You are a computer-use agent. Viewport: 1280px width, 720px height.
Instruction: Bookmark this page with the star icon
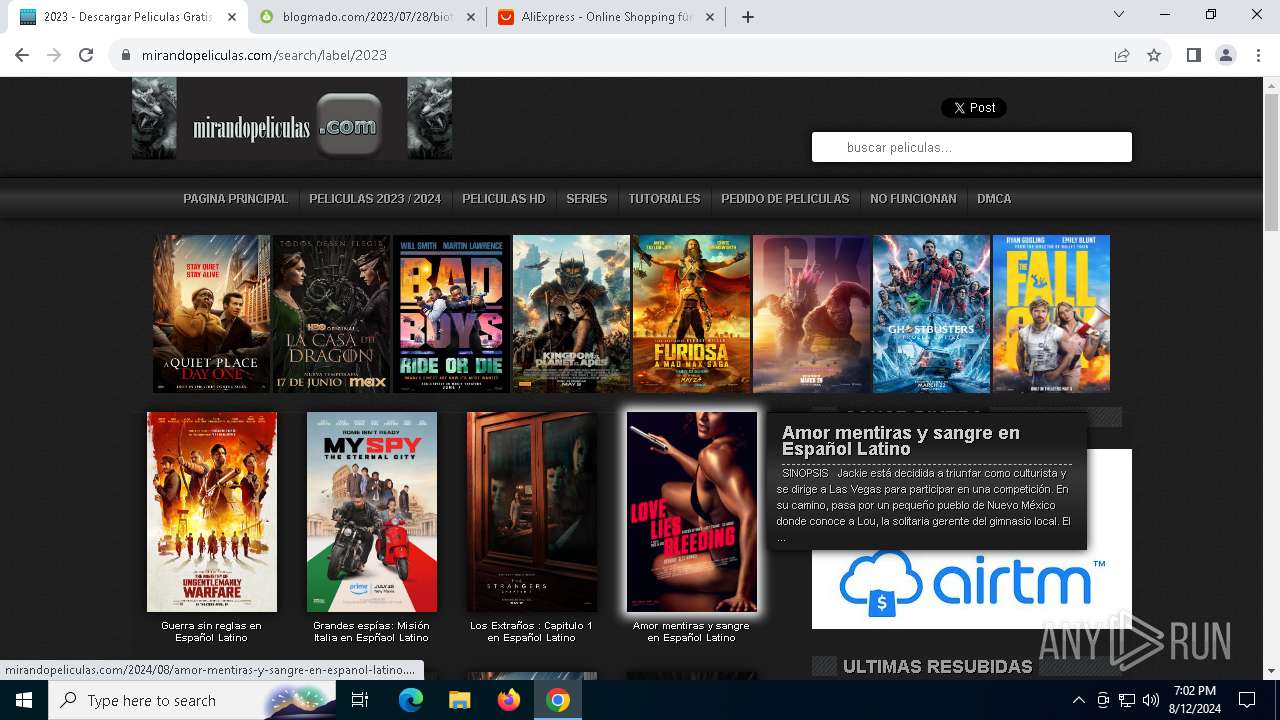coord(1154,55)
